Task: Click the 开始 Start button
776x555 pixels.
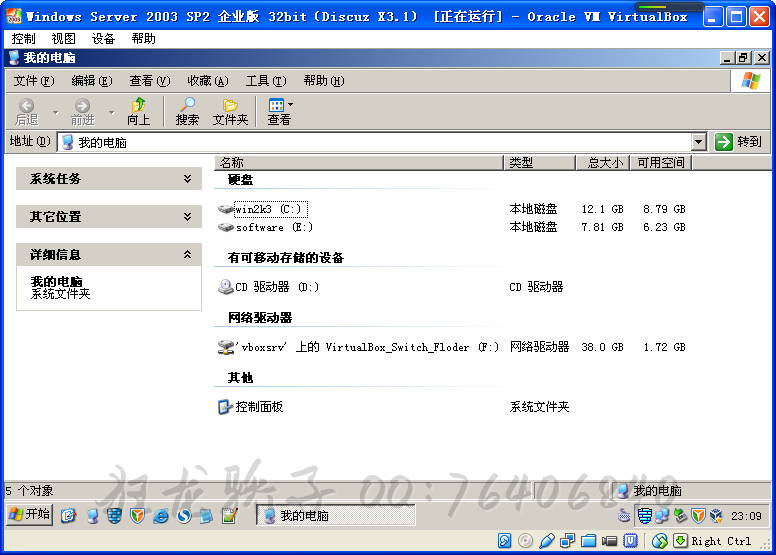Action: 30,514
